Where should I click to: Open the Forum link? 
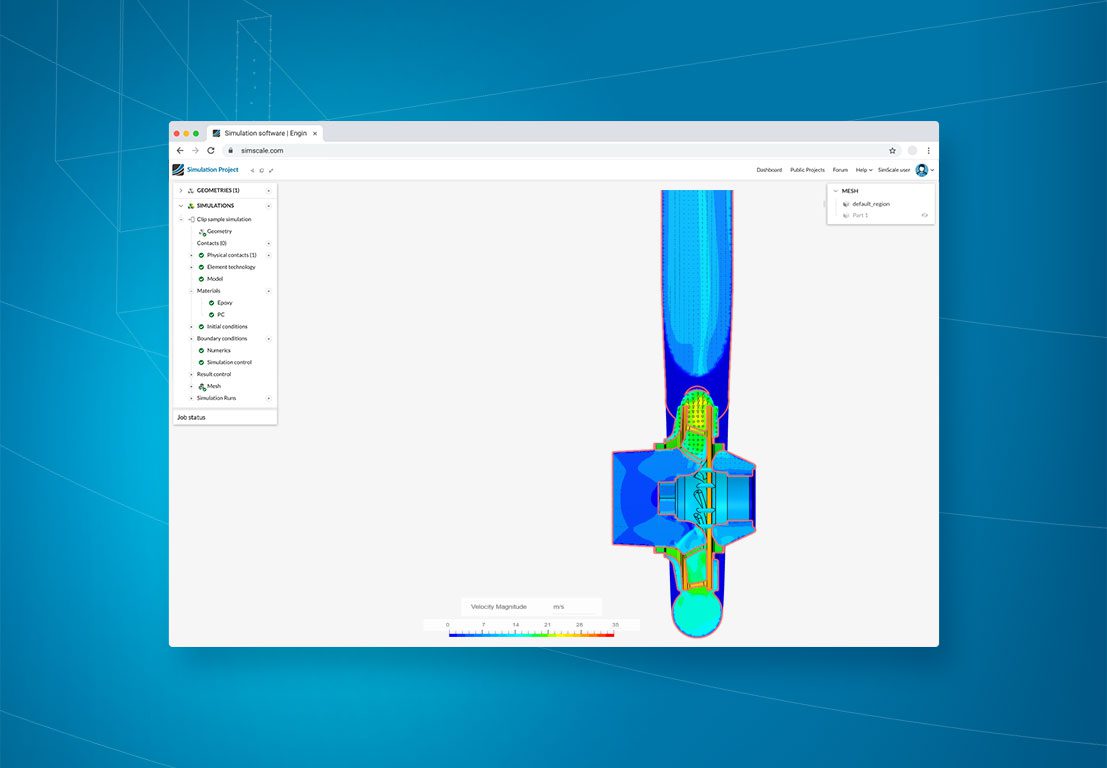pos(840,170)
